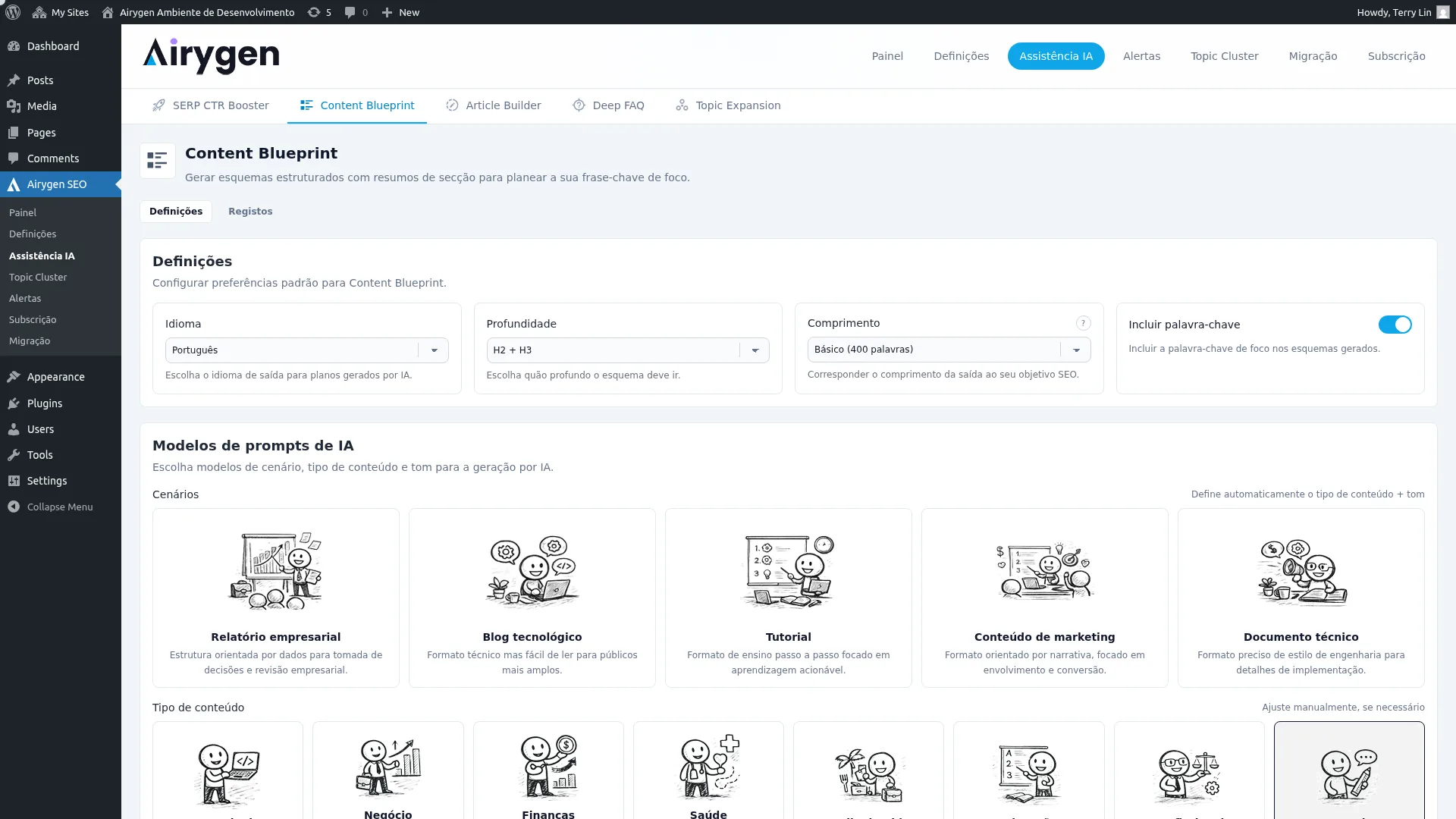Screen dimensions: 1456x819
Task: Click the Comments icon in sidebar
Action: [14, 158]
